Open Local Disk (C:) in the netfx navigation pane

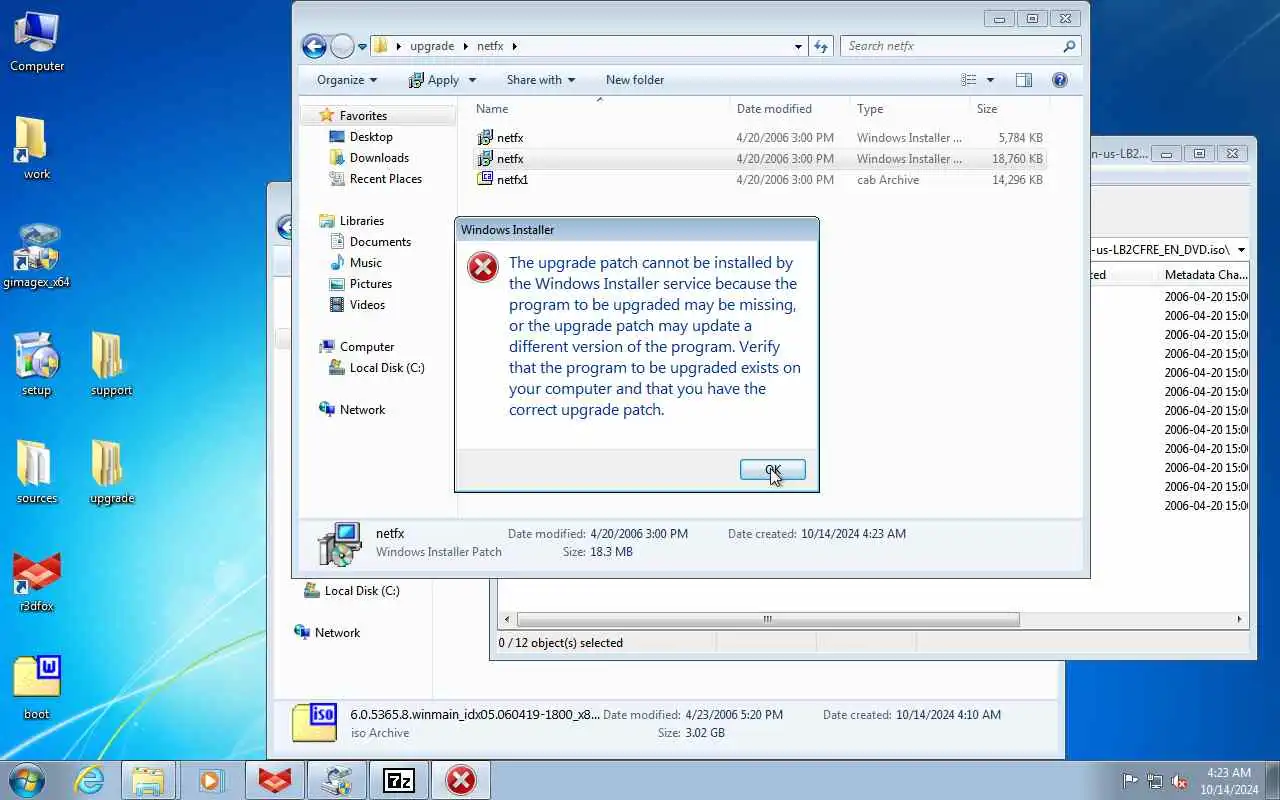click(387, 368)
